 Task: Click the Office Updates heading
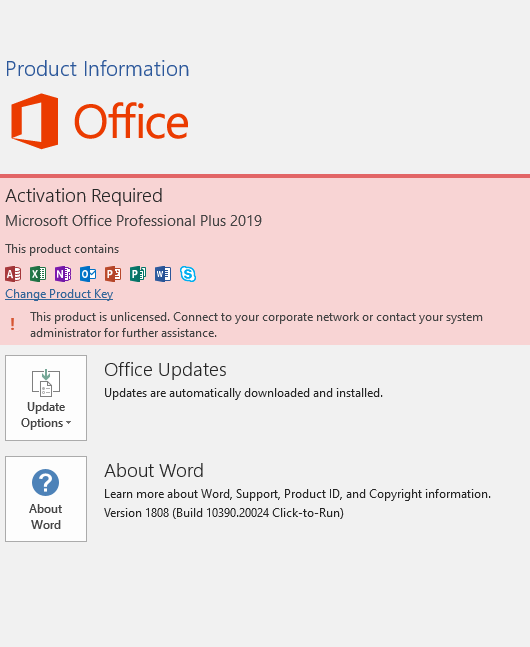165,370
